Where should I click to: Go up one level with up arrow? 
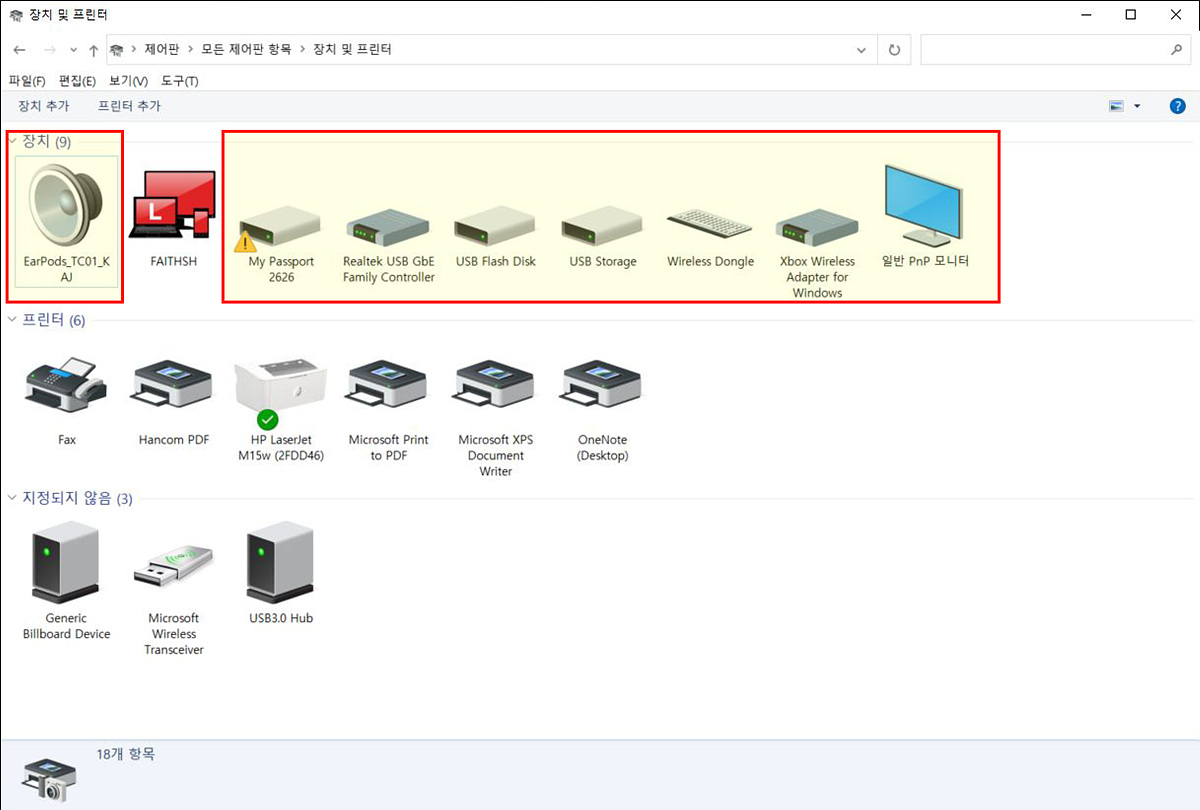click(x=93, y=50)
